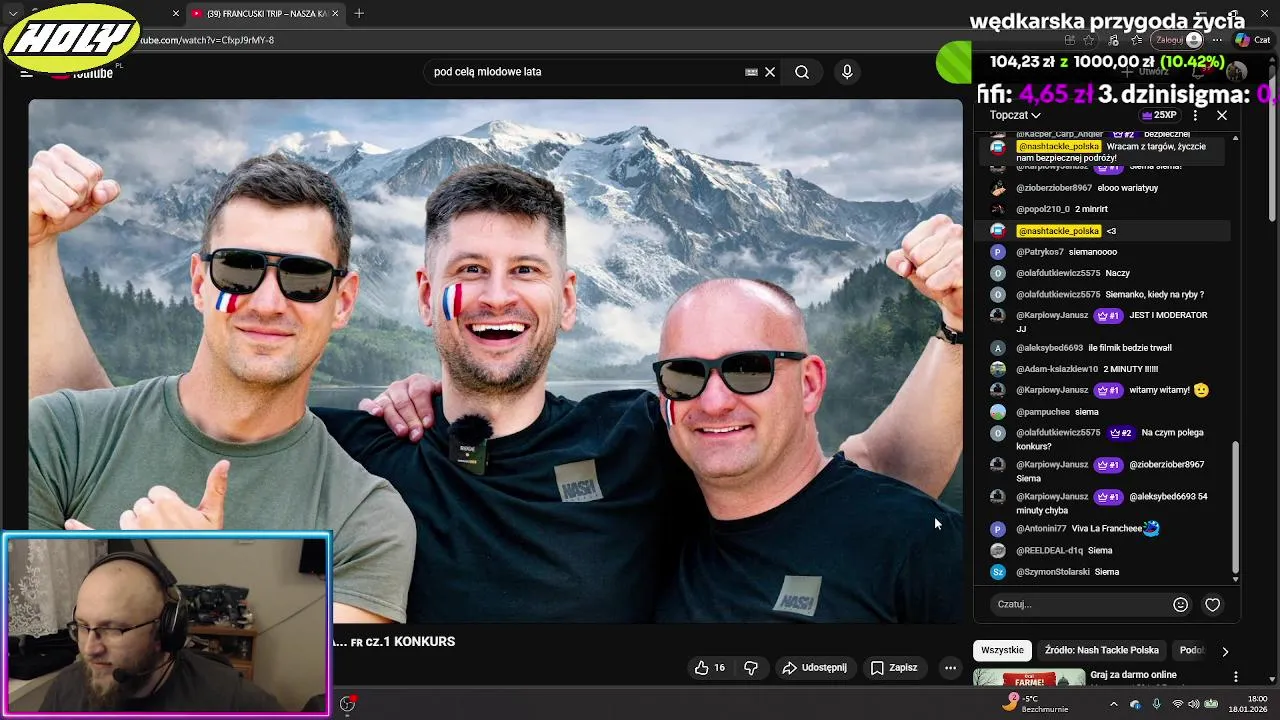The height and width of the screenshot is (720, 1280).
Task: Click the 25XP crown badge in chat header
Action: [x=1158, y=115]
